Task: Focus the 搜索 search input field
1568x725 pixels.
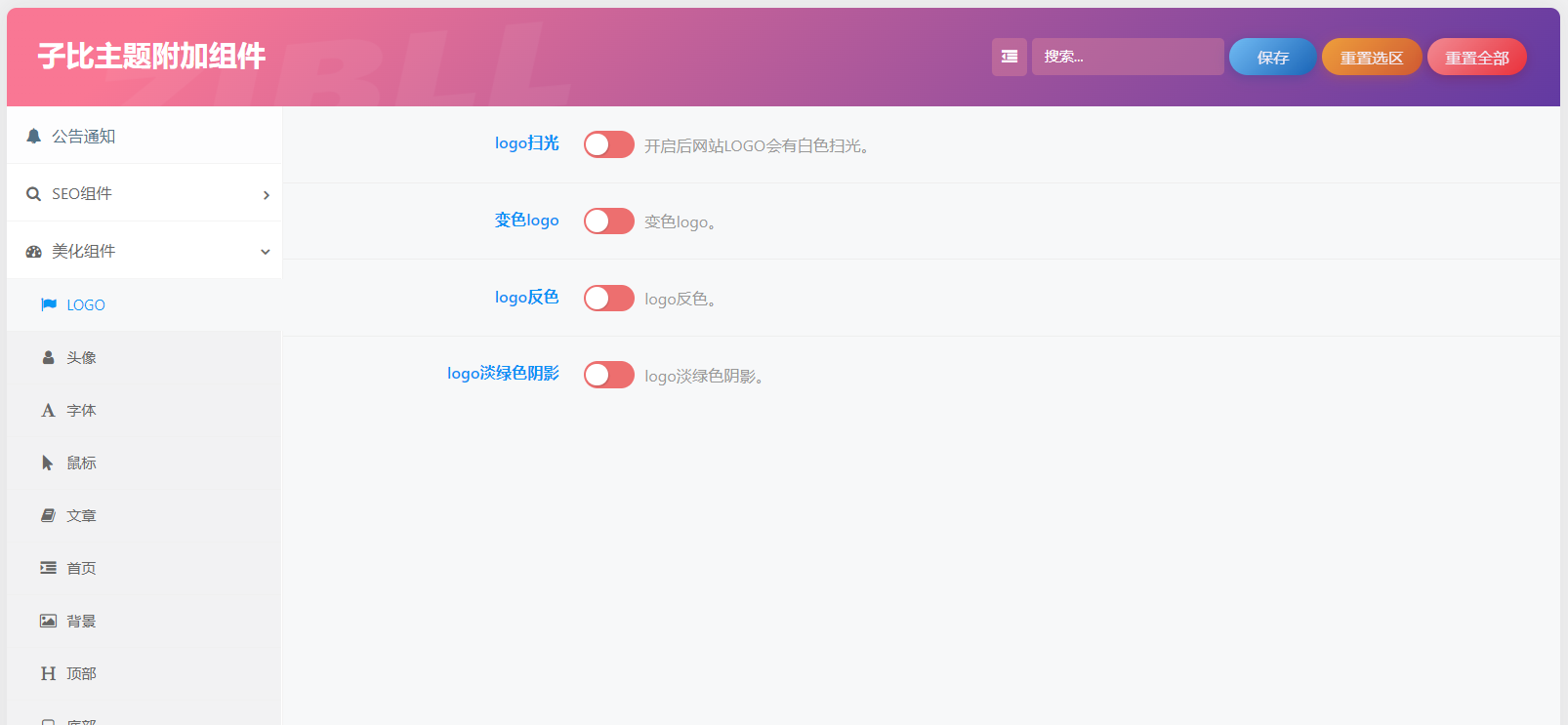Action: tap(1127, 57)
